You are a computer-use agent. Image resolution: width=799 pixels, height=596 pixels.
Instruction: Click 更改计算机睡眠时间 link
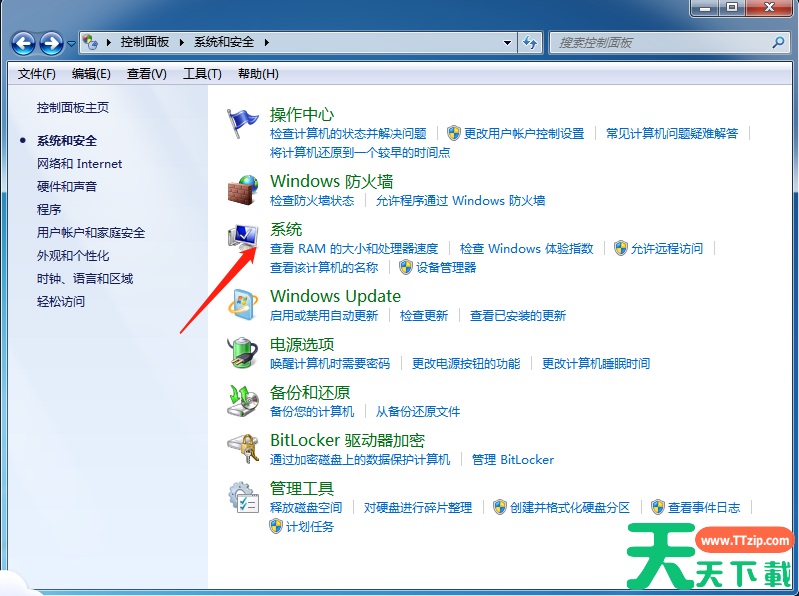coord(596,364)
